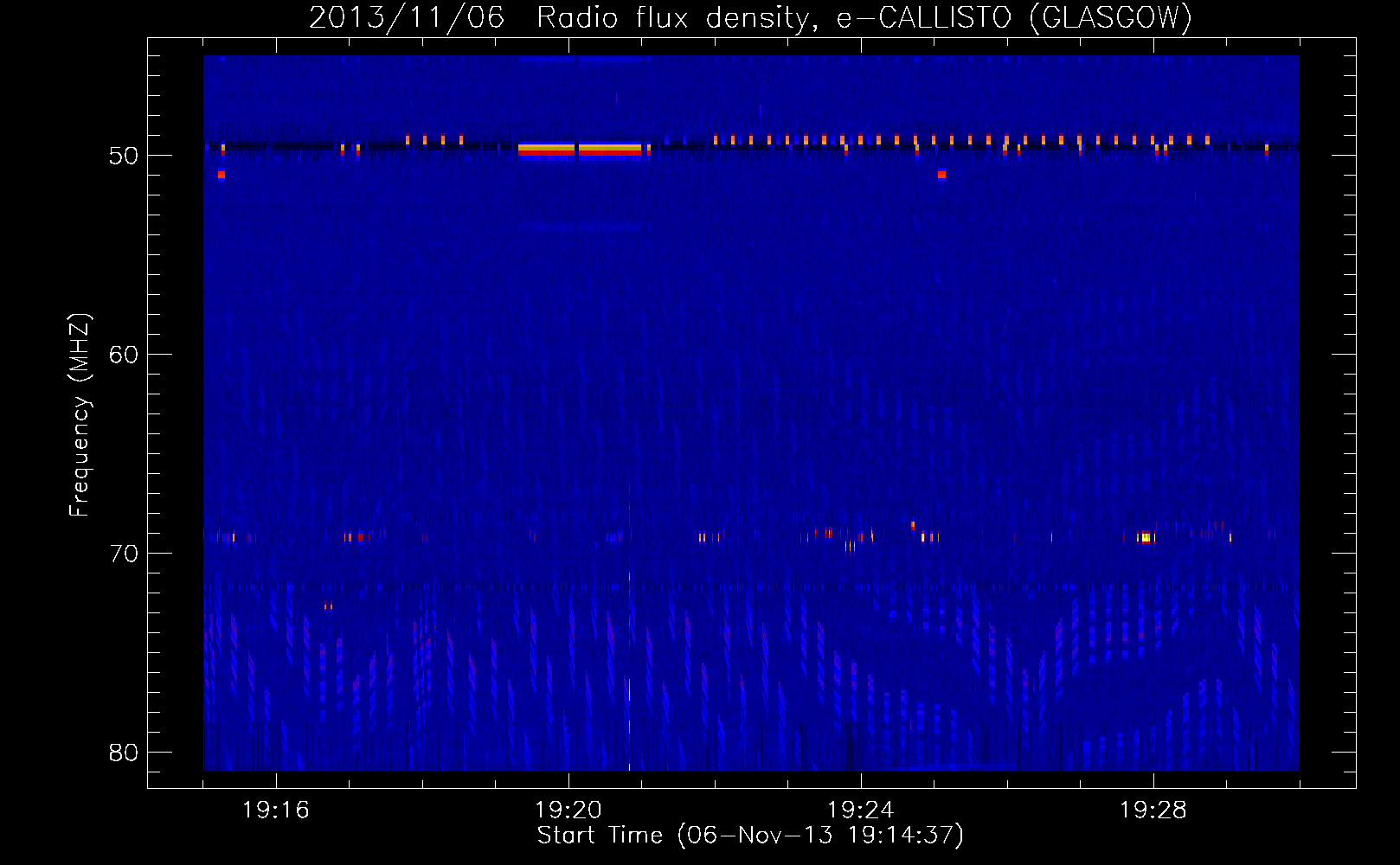Viewport: 1400px width, 865px height.
Task: Click the 19:16 time tick label
Action: [276, 811]
